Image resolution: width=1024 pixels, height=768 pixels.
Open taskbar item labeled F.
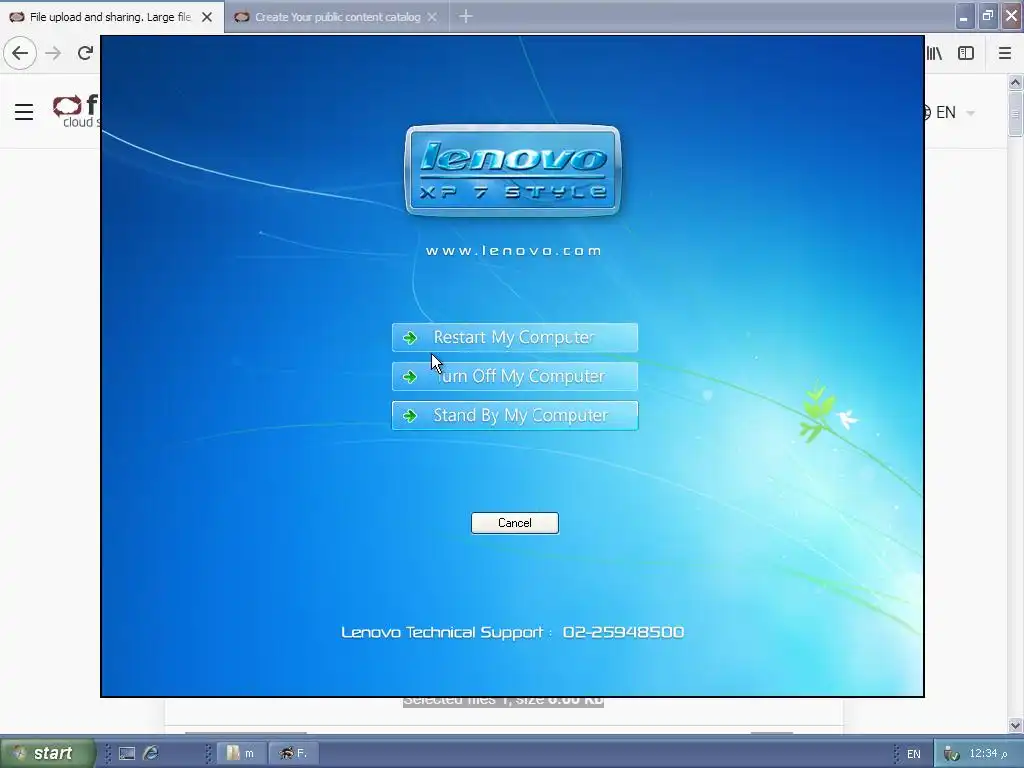tap(294, 754)
